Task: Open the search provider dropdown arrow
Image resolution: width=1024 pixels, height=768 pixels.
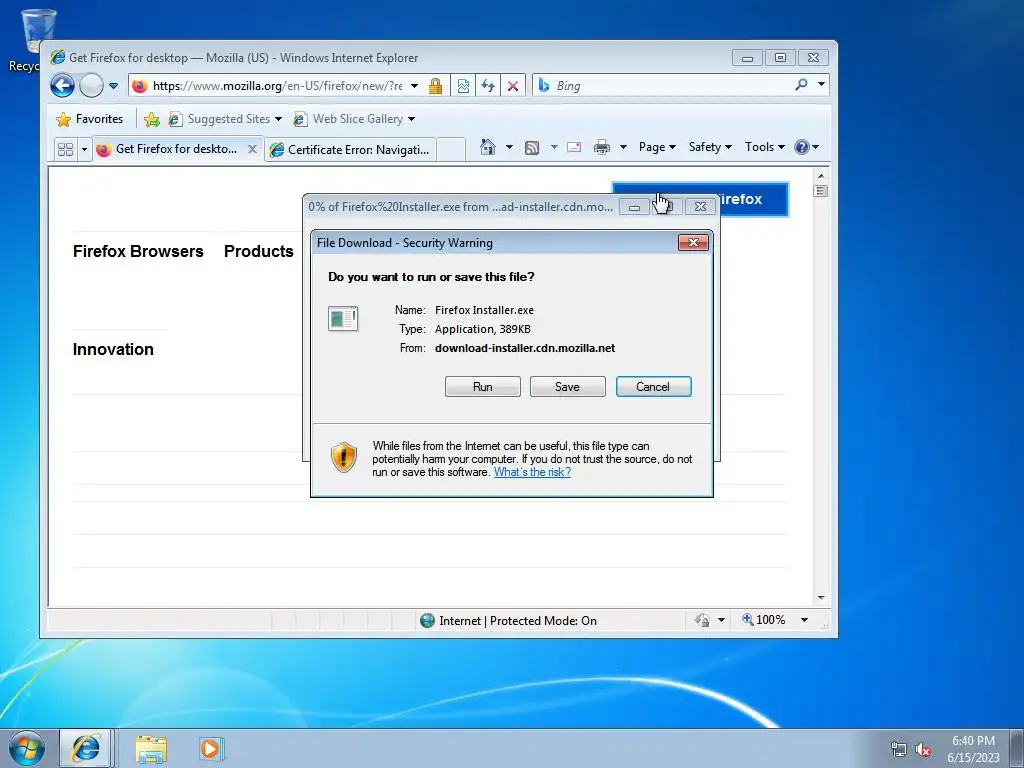Action: point(821,84)
